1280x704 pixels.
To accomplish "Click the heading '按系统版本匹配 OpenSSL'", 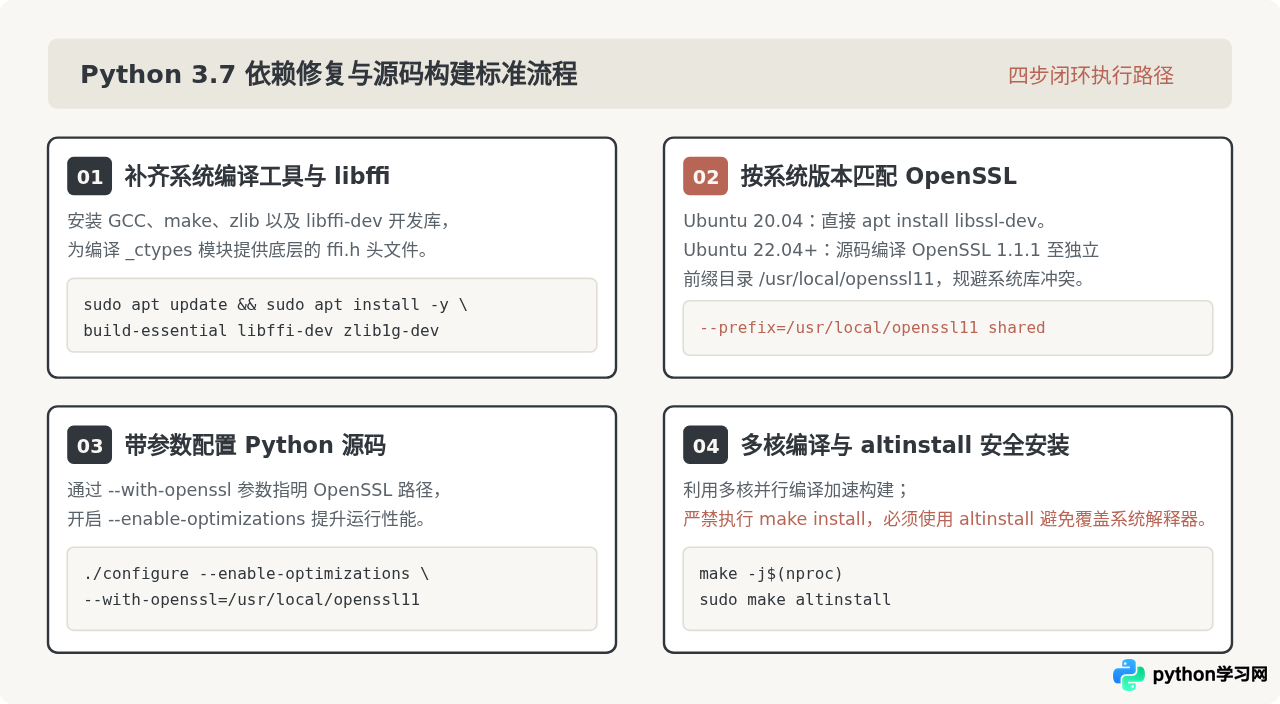I will click(x=878, y=176).
